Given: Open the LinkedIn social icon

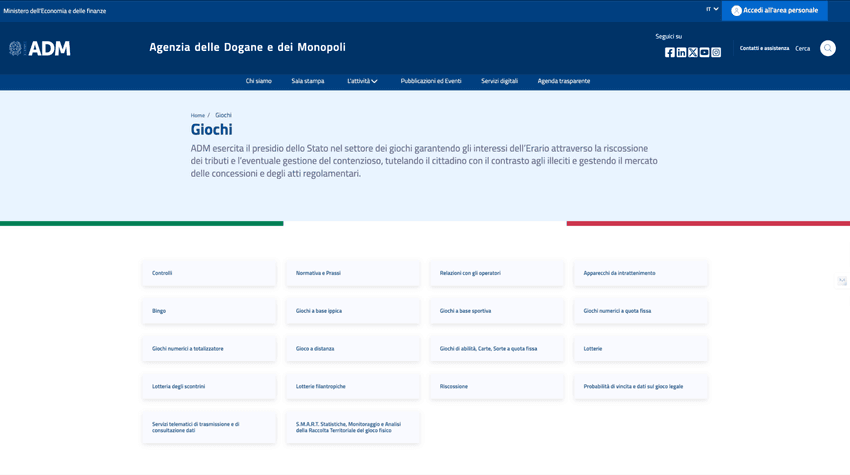Looking at the screenshot, I should tap(681, 52).
